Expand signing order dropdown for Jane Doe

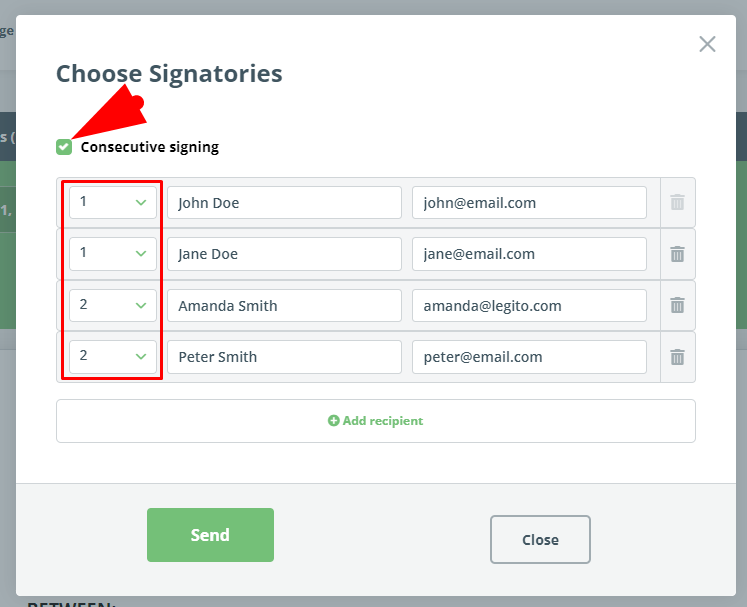pos(113,254)
